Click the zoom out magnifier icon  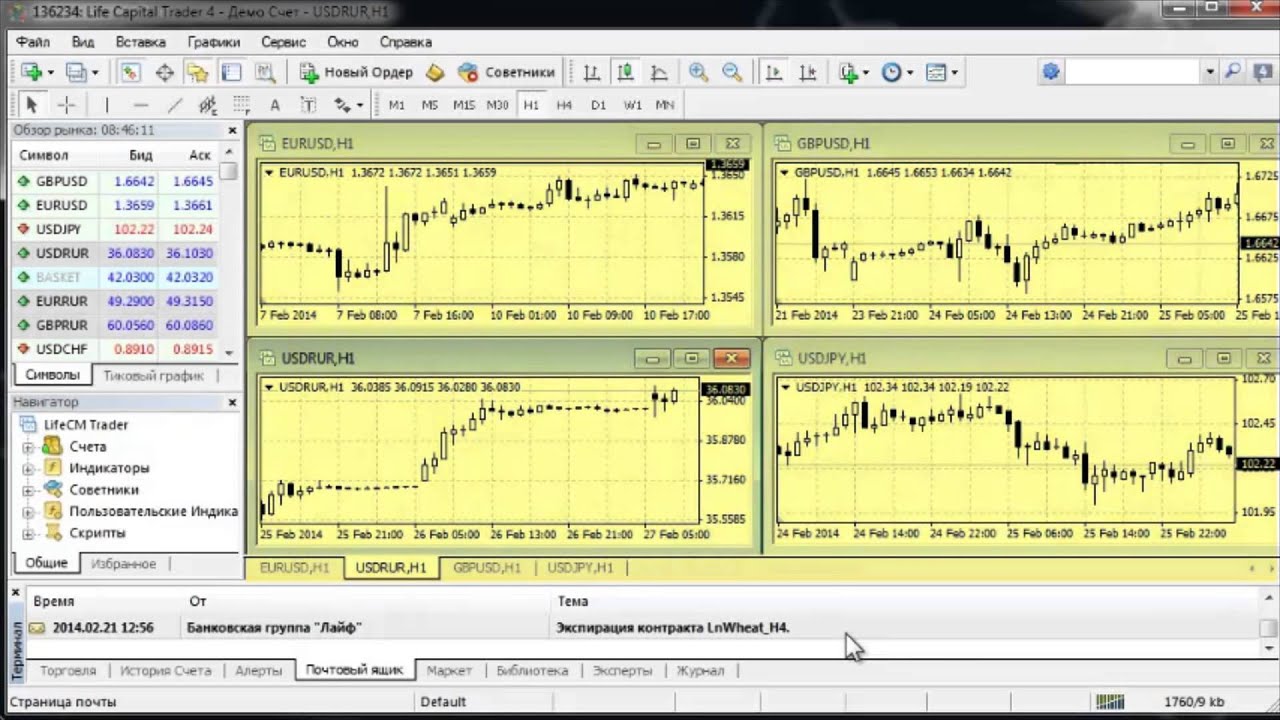click(x=732, y=72)
